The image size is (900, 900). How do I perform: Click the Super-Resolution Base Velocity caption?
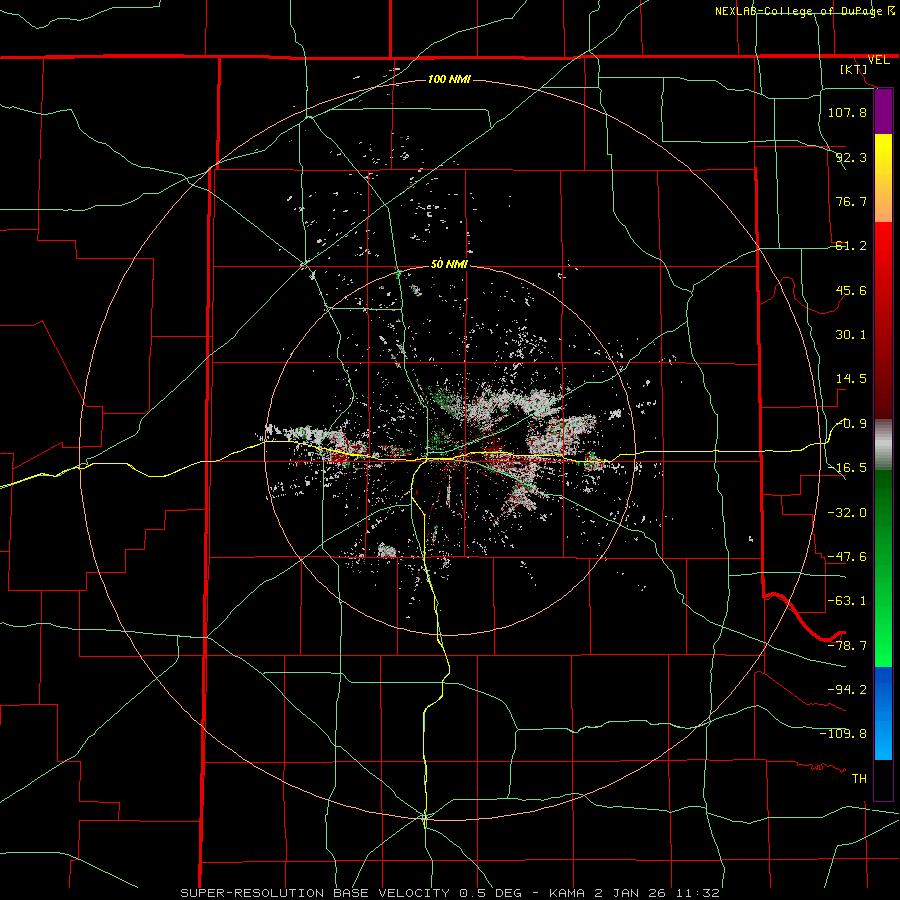[449, 893]
